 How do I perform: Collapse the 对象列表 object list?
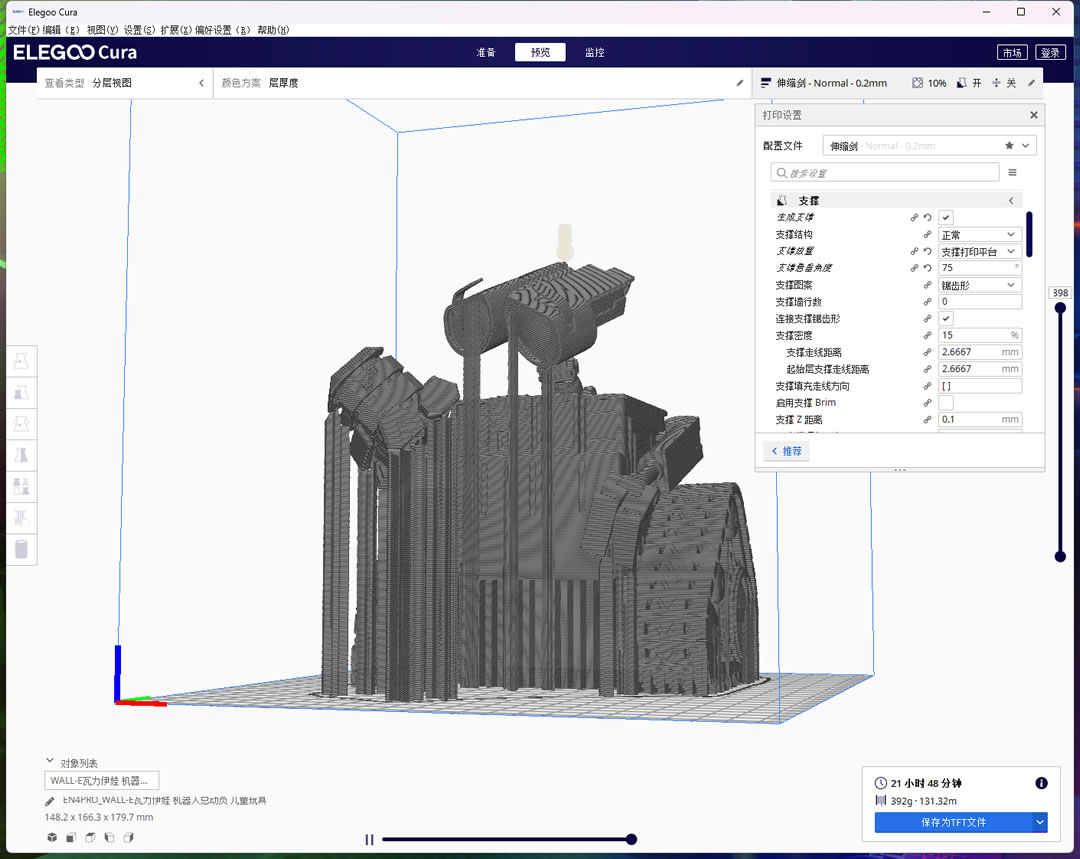50,761
